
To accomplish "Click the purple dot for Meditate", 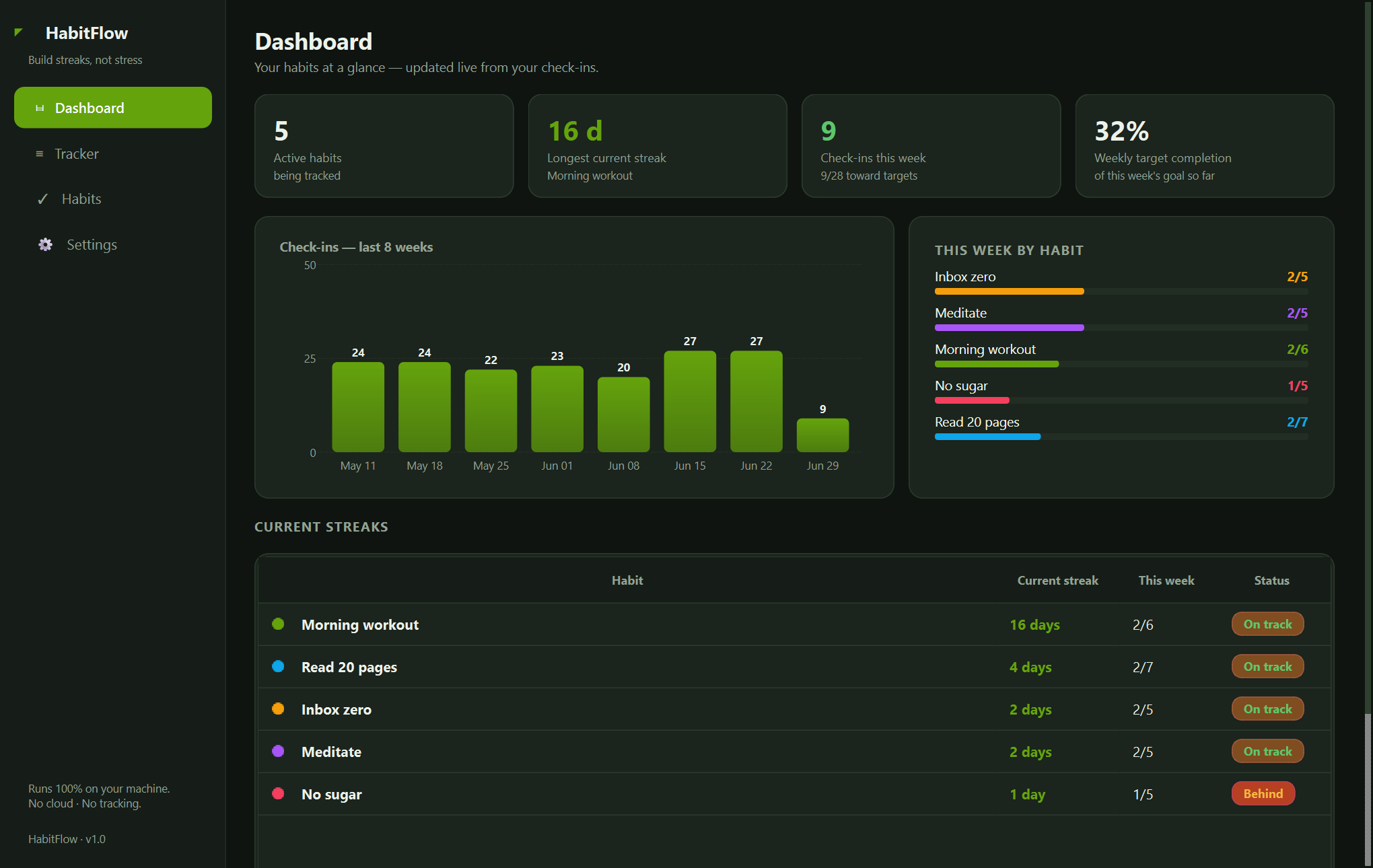I will point(278,751).
